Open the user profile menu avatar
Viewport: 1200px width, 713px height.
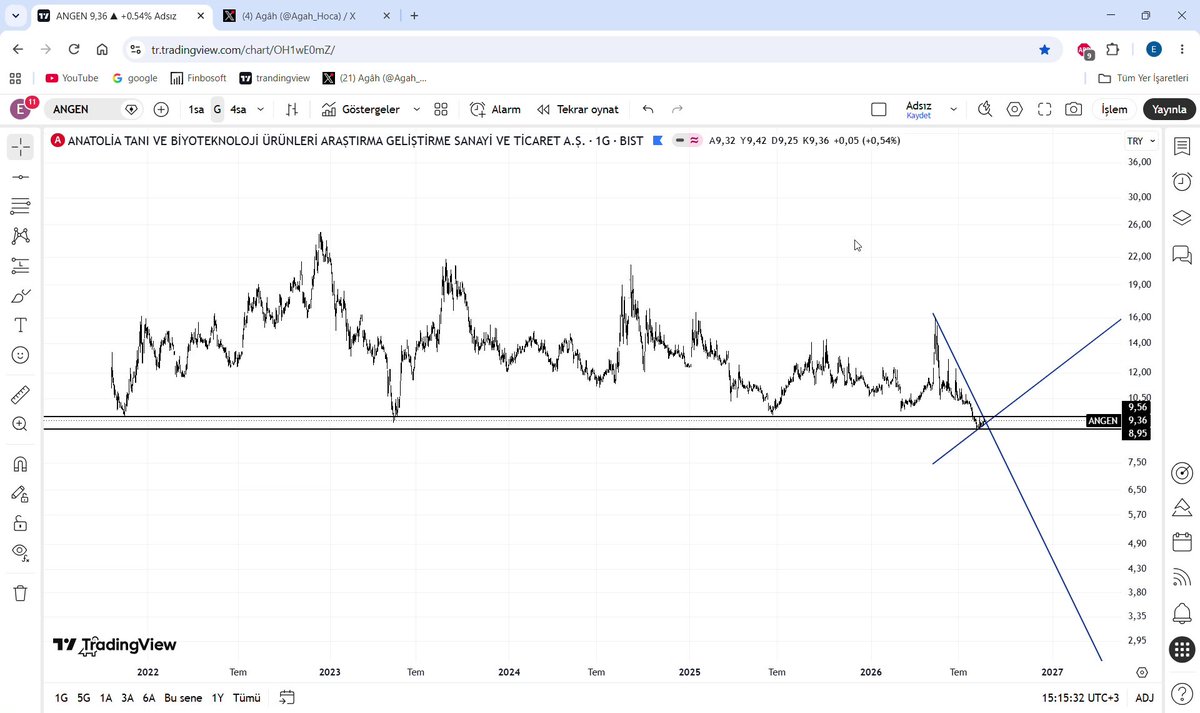(x=21, y=108)
